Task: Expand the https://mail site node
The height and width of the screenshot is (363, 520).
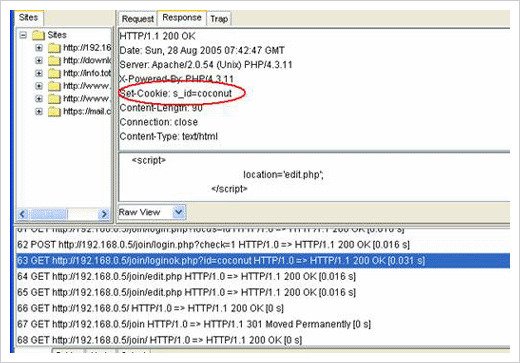Action: [39, 111]
